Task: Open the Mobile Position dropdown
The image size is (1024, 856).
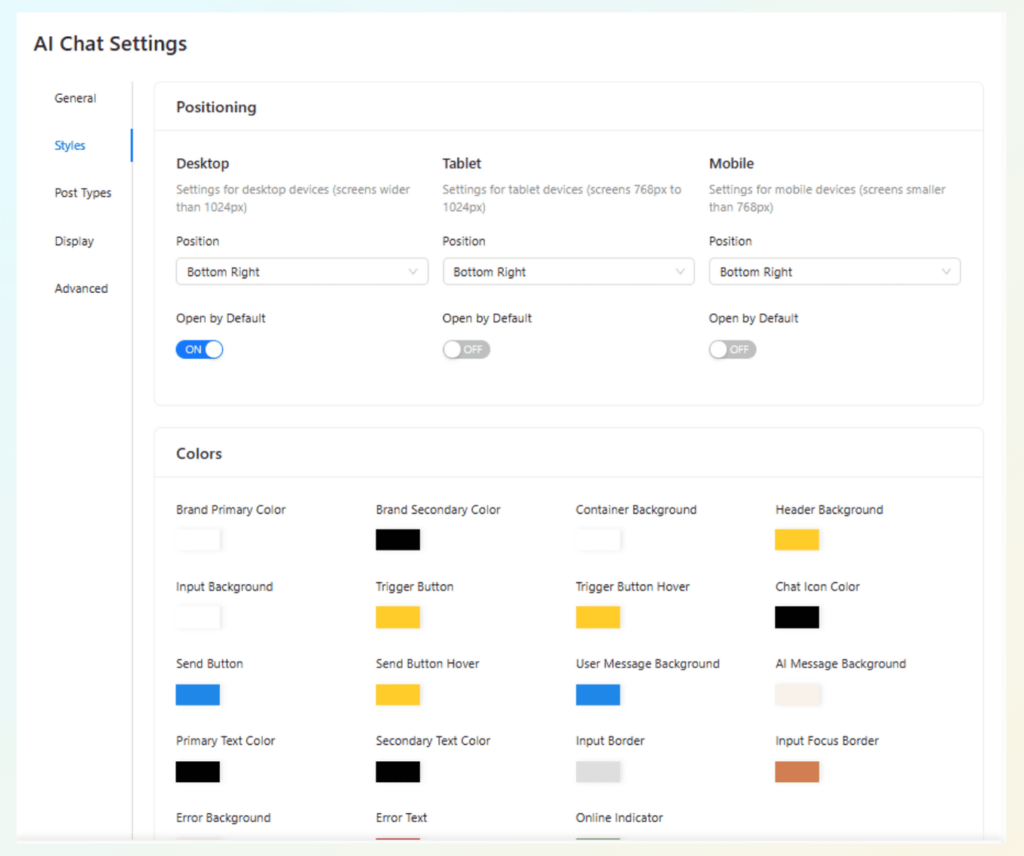Action: (x=834, y=271)
